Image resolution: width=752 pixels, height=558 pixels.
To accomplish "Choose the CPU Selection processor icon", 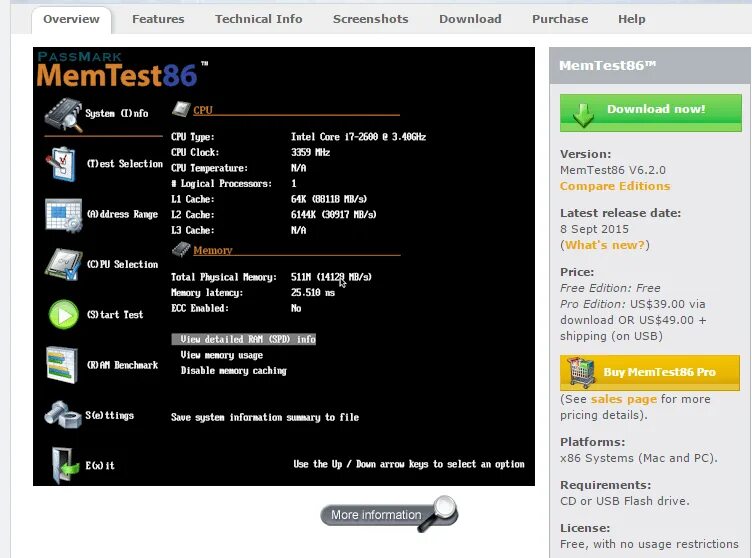I will pyautogui.click(x=62, y=264).
